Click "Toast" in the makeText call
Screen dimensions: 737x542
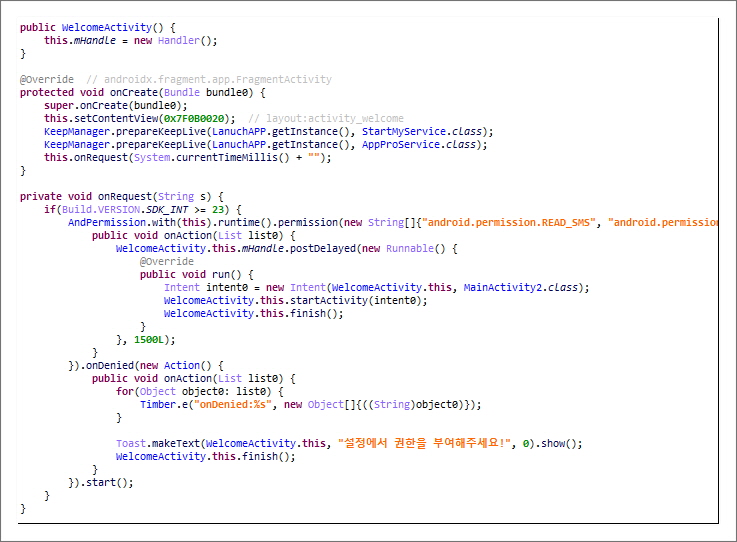click(x=131, y=443)
